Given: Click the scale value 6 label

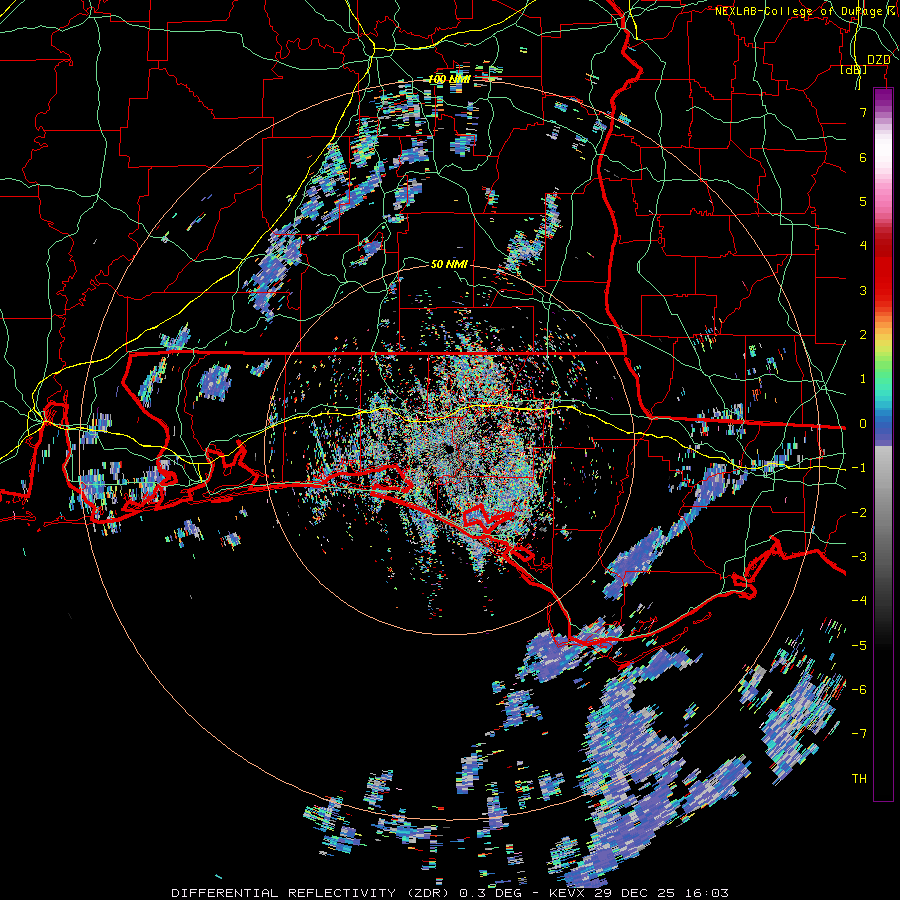Looking at the screenshot, I should click(863, 157).
